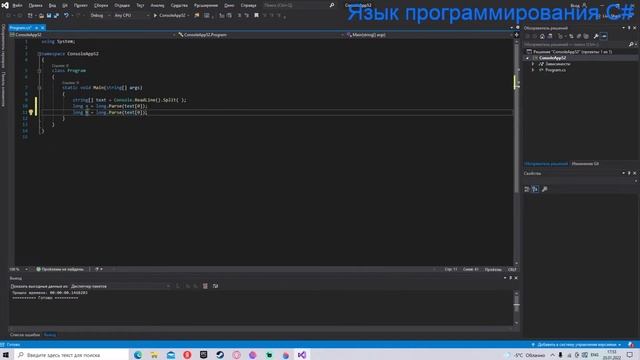
Task: Open the Справка menu
Action: (248, 5)
